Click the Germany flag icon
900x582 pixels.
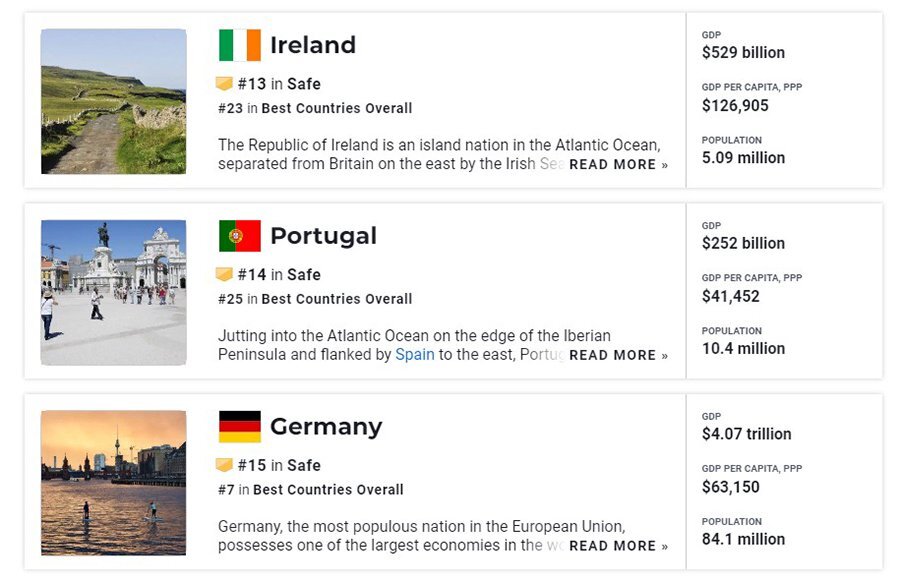239,426
